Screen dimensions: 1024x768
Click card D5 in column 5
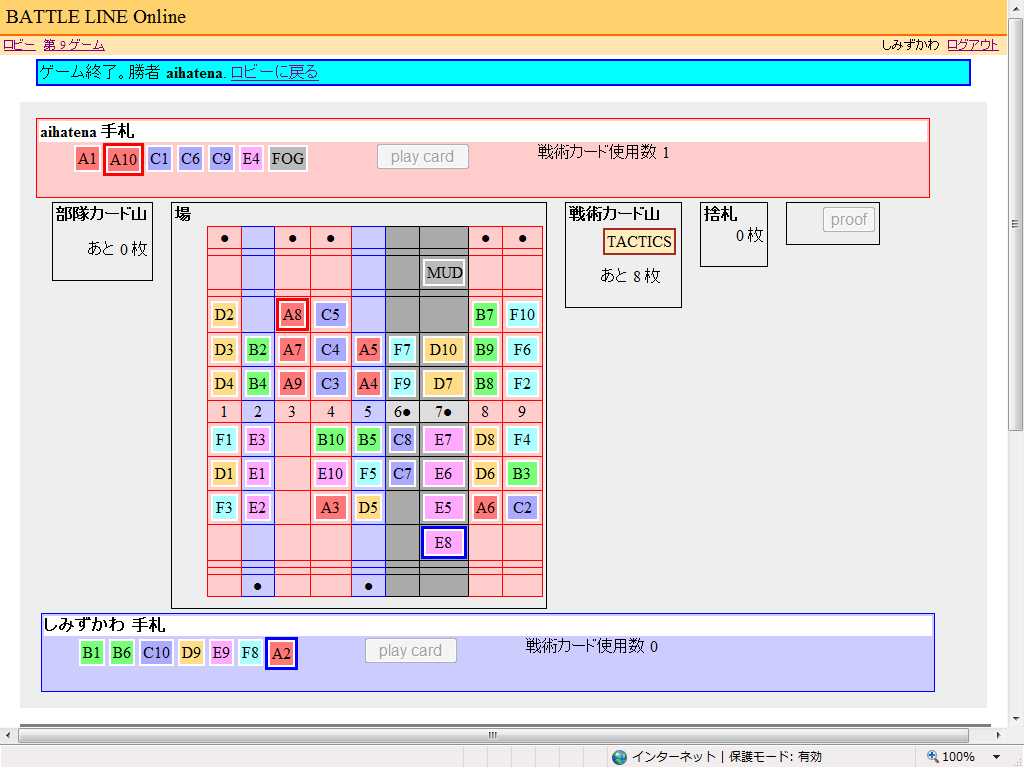[x=368, y=507]
